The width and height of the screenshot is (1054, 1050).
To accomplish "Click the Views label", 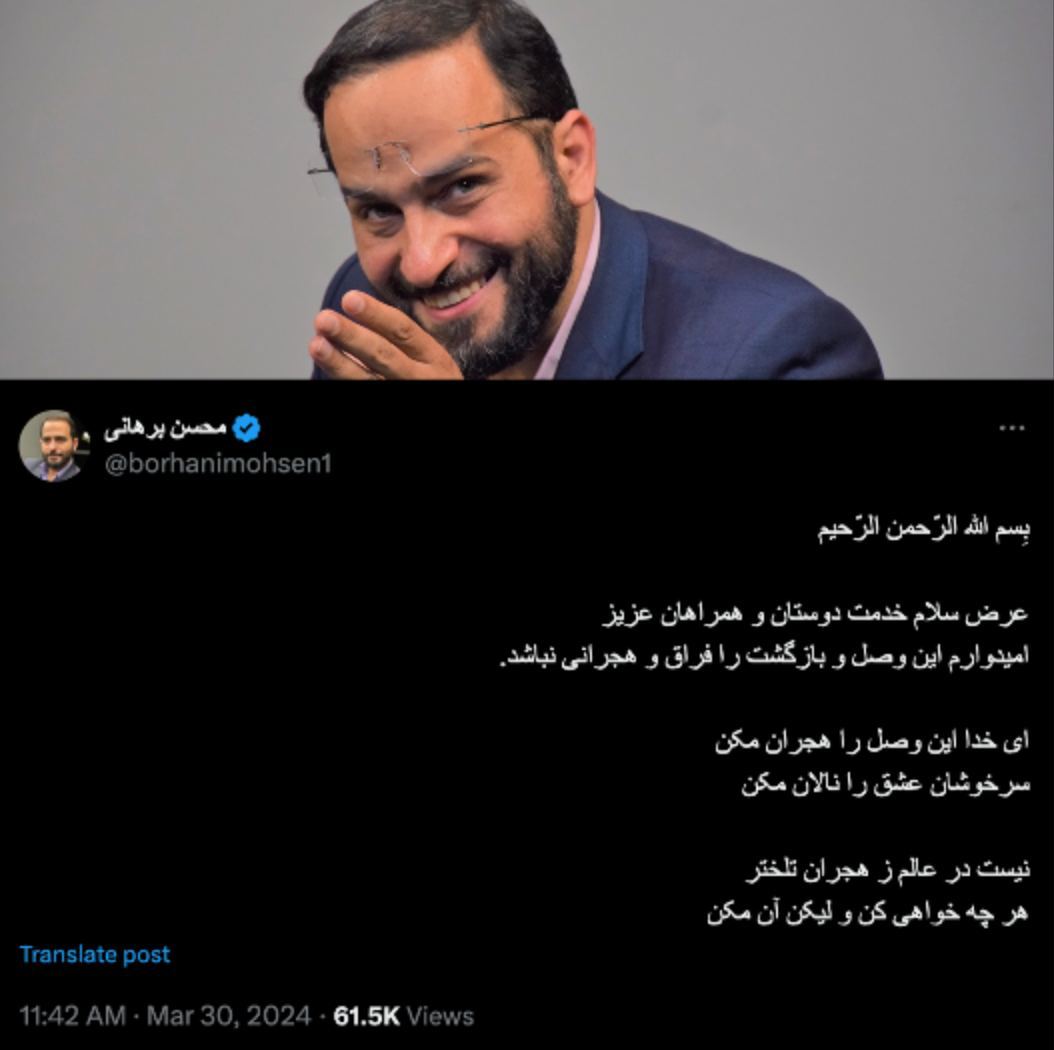I will pyautogui.click(x=440, y=1016).
